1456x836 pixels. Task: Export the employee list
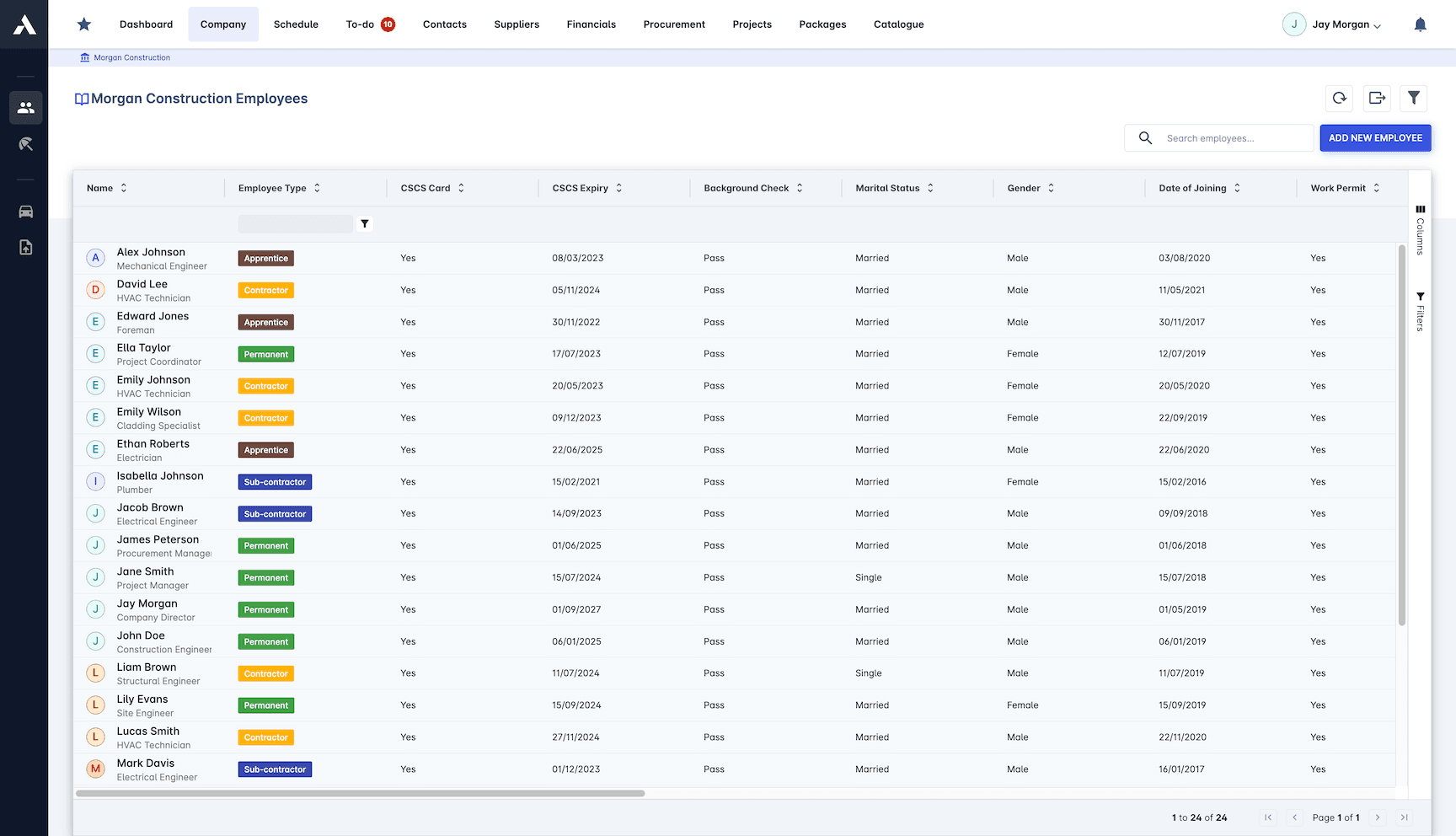click(x=1377, y=99)
